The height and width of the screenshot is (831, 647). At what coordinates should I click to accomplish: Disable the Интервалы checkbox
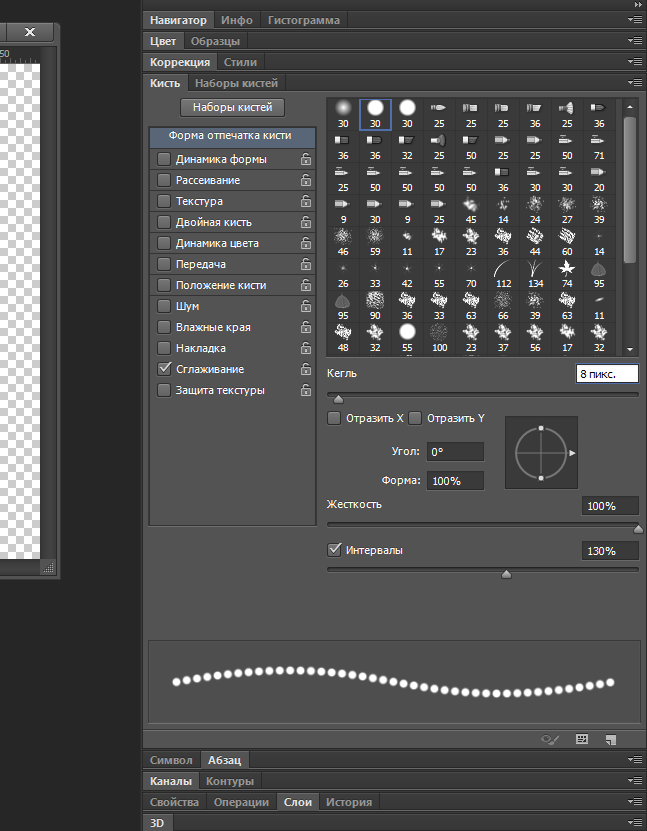[x=335, y=550]
